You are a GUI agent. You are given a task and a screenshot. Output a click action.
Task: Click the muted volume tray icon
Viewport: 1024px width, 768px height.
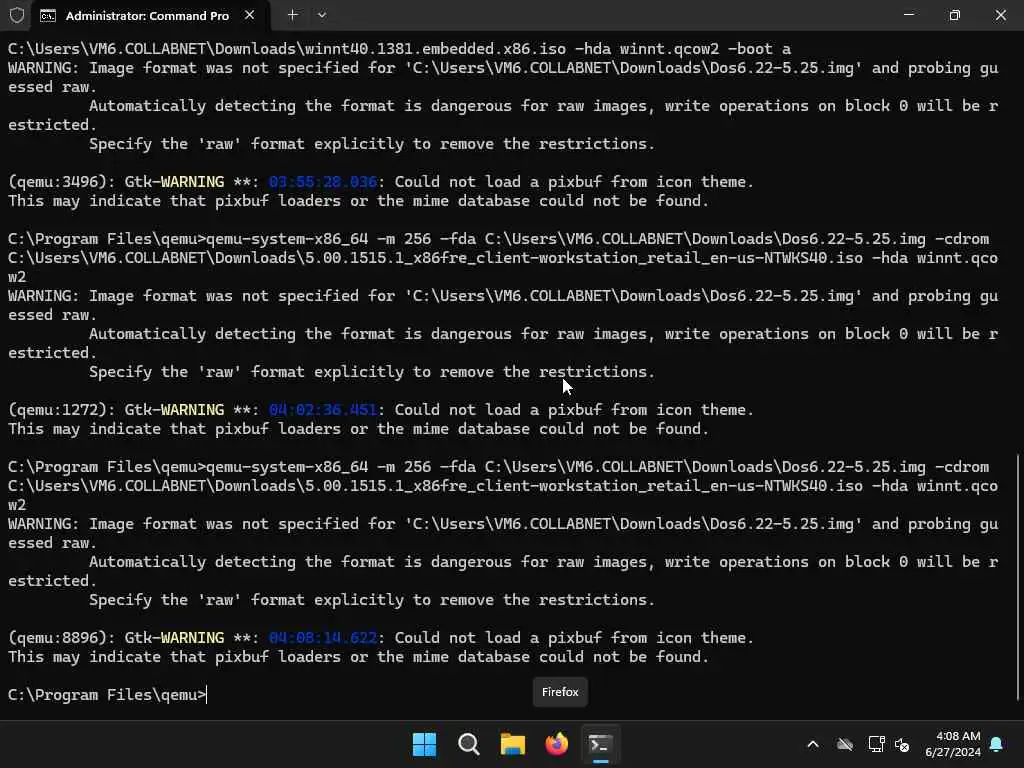(902, 744)
